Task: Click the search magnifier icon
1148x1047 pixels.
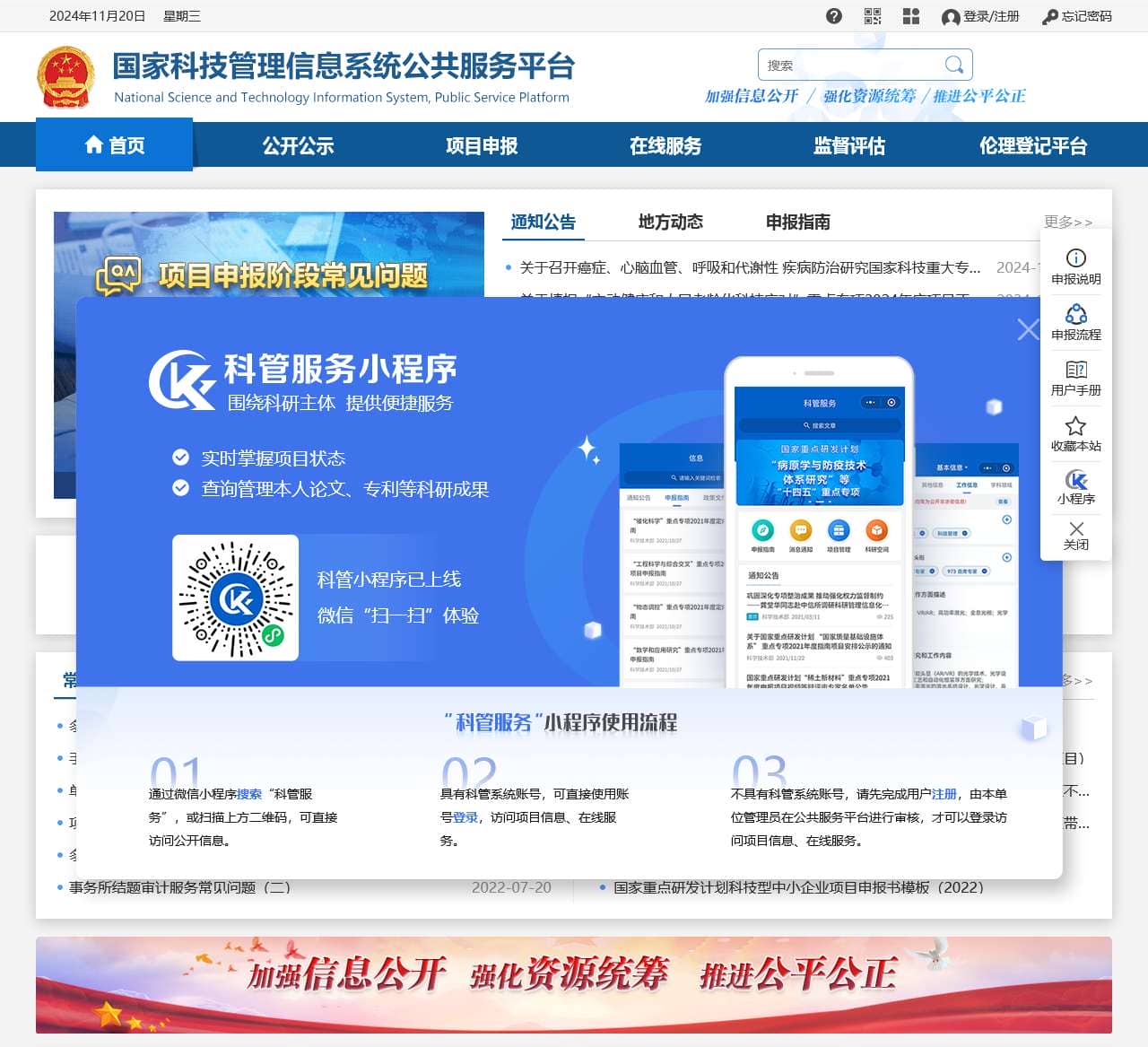Action: tap(953, 64)
